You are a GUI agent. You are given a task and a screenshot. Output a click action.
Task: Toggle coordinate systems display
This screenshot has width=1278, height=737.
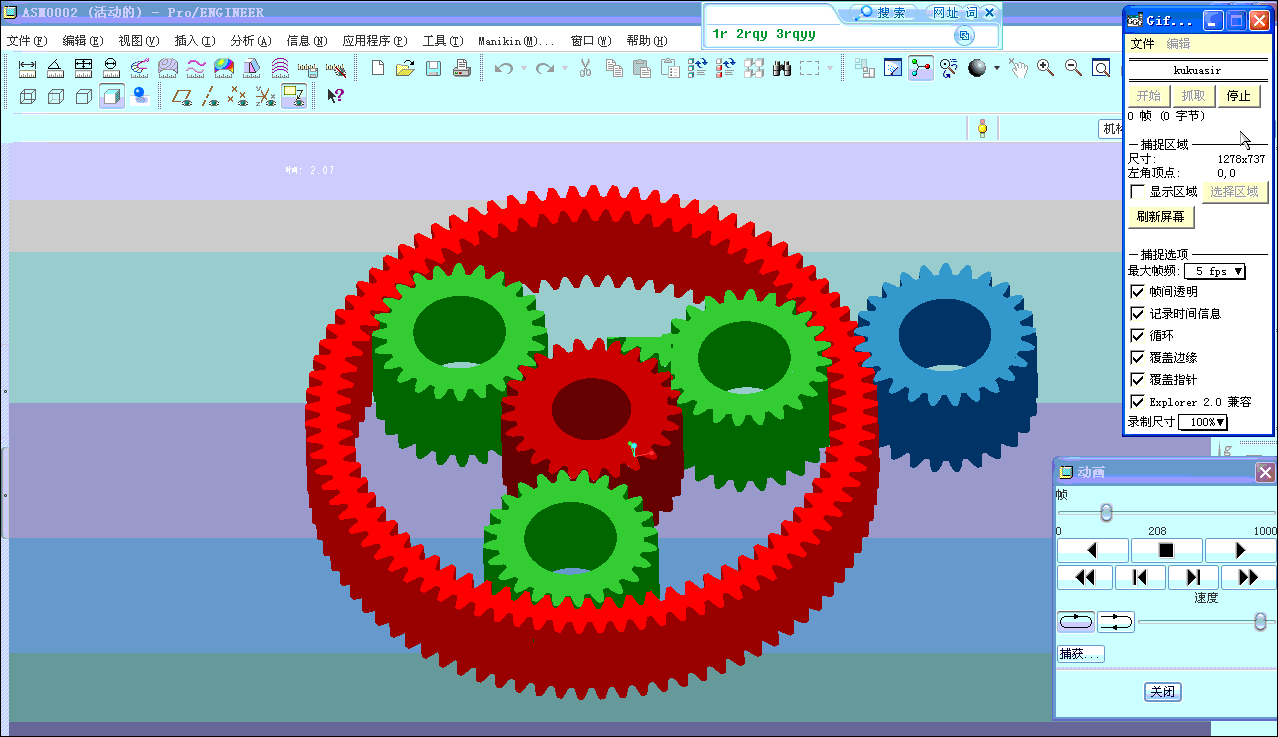point(265,96)
